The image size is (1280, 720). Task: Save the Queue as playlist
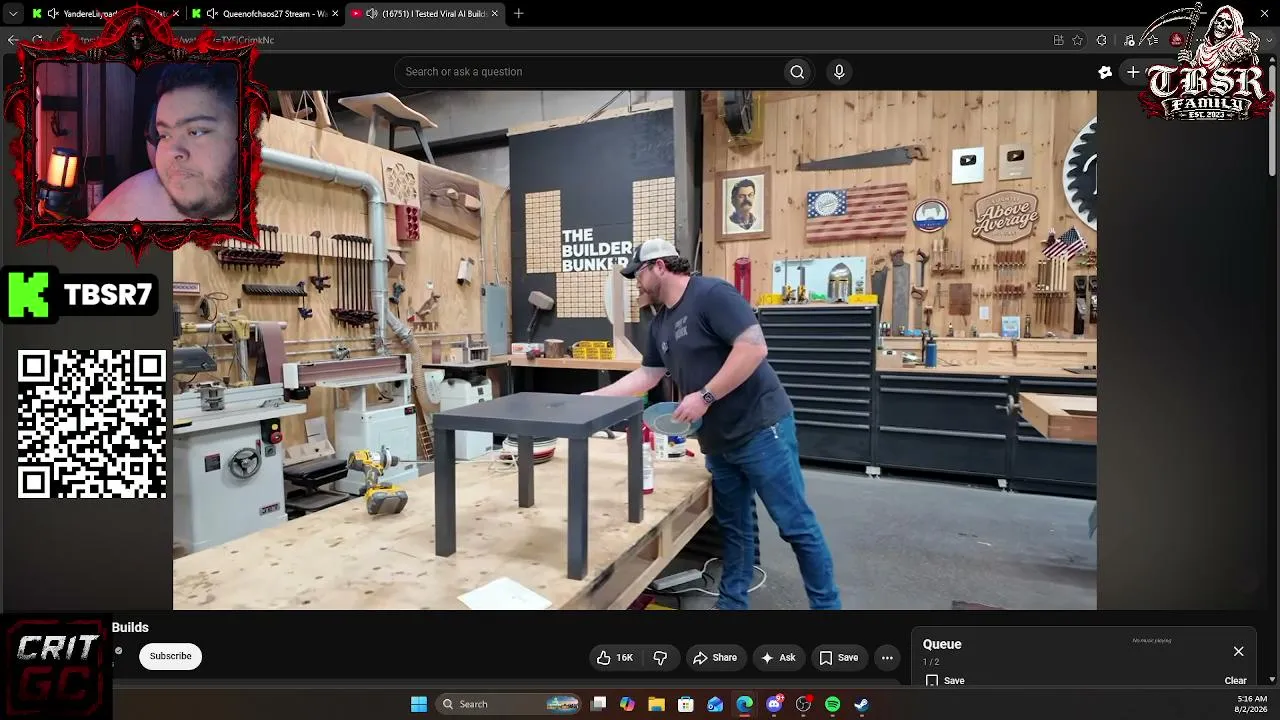[x=945, y=681]
